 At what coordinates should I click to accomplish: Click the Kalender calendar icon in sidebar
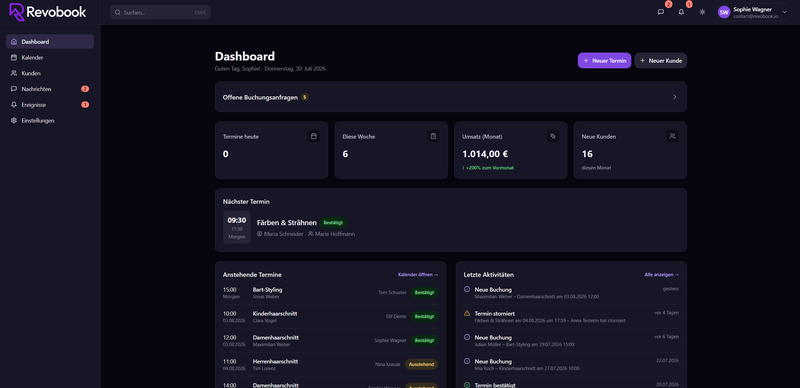14,58
